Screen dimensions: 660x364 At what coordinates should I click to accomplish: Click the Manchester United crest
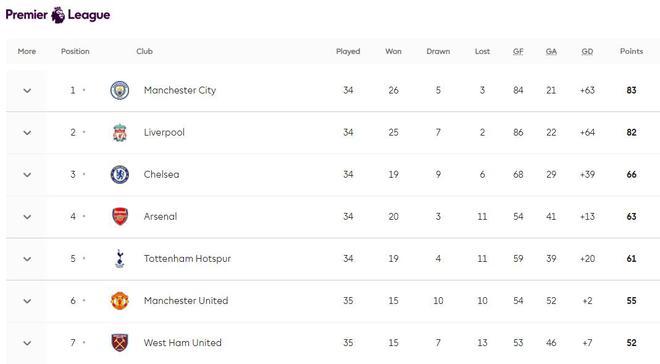[120, 301]
